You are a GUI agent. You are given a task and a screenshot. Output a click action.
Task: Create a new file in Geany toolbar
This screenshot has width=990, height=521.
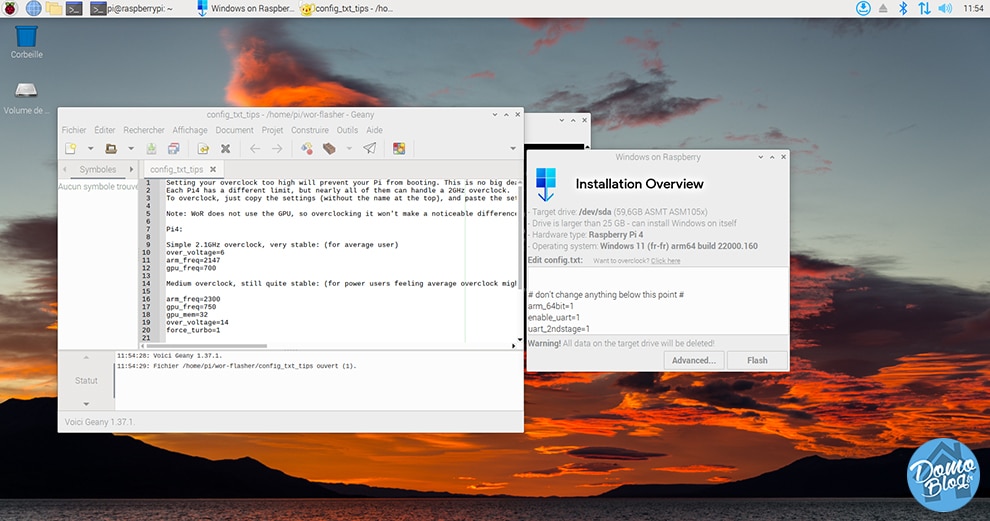click(x=71, y=148)
